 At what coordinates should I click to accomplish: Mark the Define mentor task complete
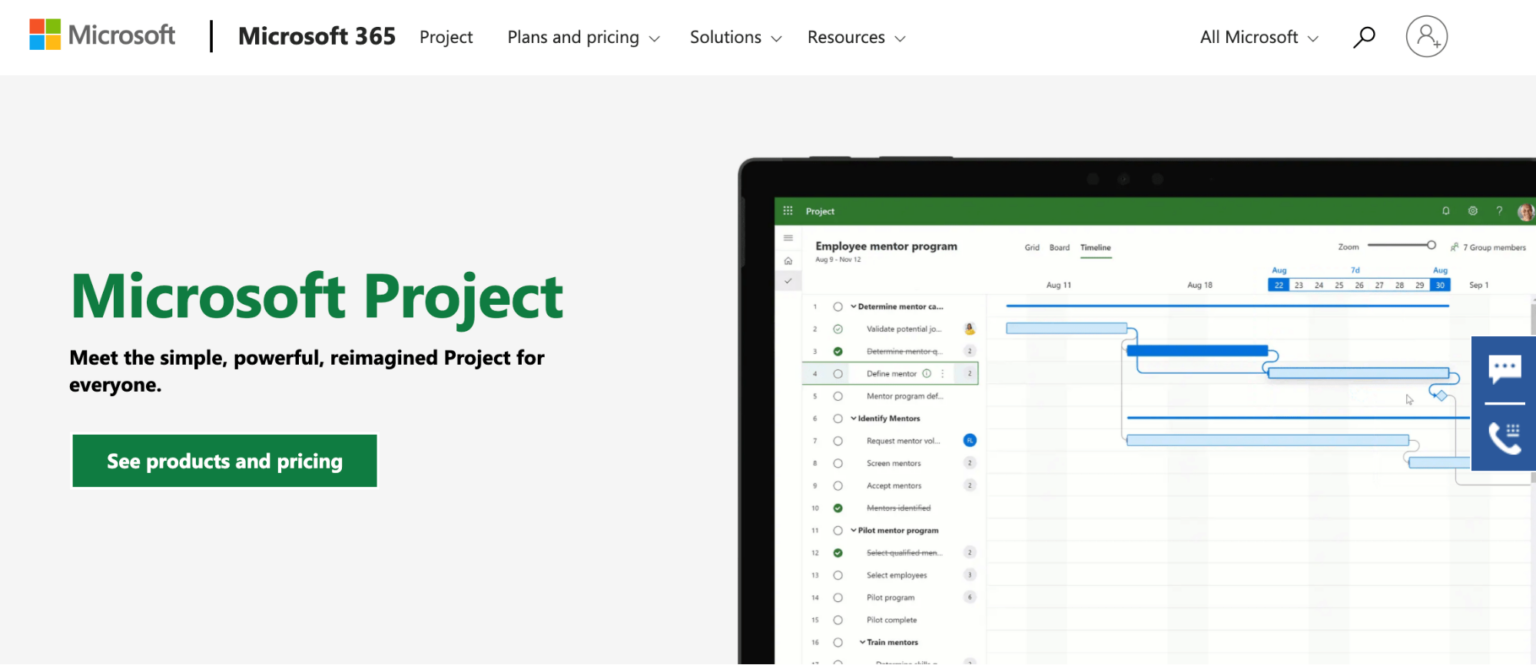coord(838,372)
